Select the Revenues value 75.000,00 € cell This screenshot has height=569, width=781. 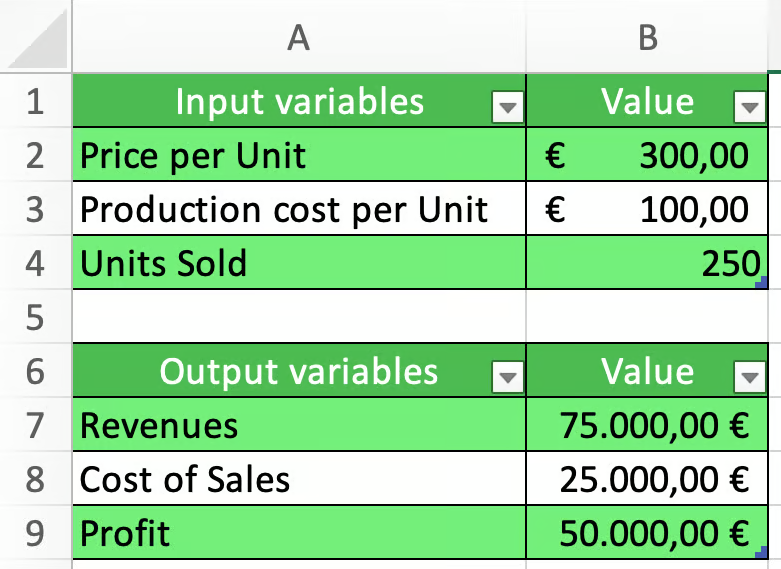click(x=647, y=425)
